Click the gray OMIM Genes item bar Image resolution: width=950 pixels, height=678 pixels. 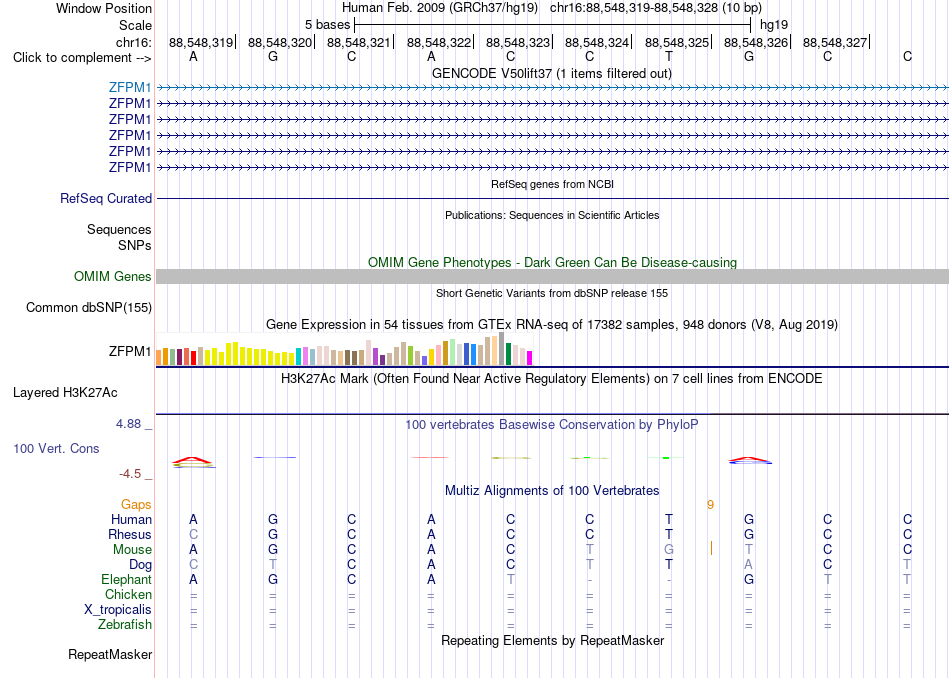(x=553, y=276)
